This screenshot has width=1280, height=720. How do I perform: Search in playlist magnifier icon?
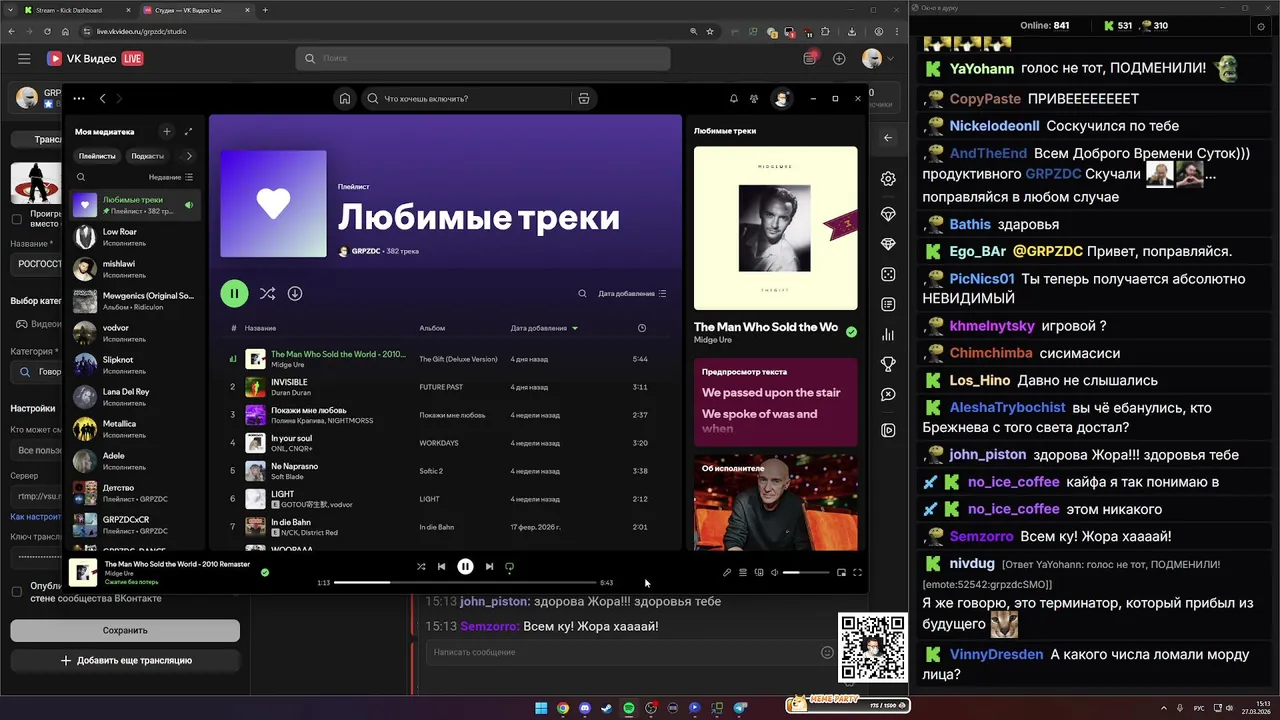[583, 294]
